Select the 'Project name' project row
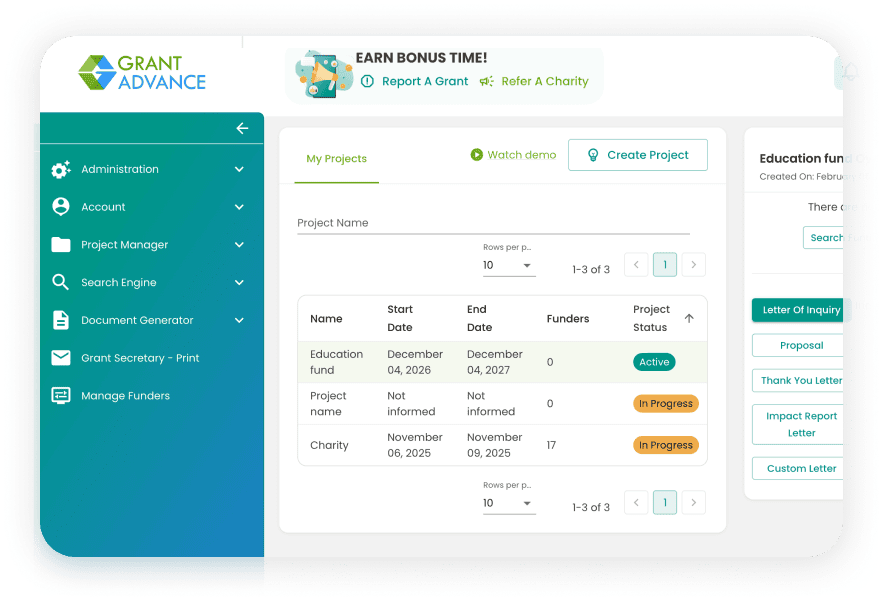 click(502, 404)
